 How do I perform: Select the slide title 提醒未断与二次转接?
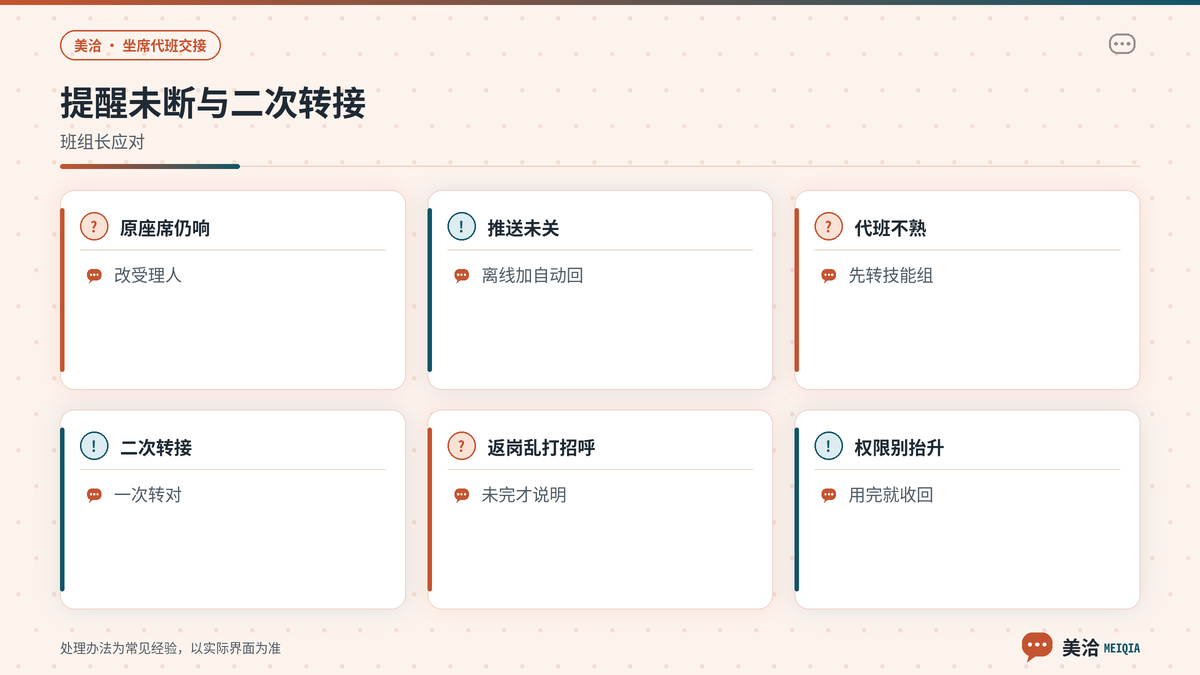click(213, 104)
